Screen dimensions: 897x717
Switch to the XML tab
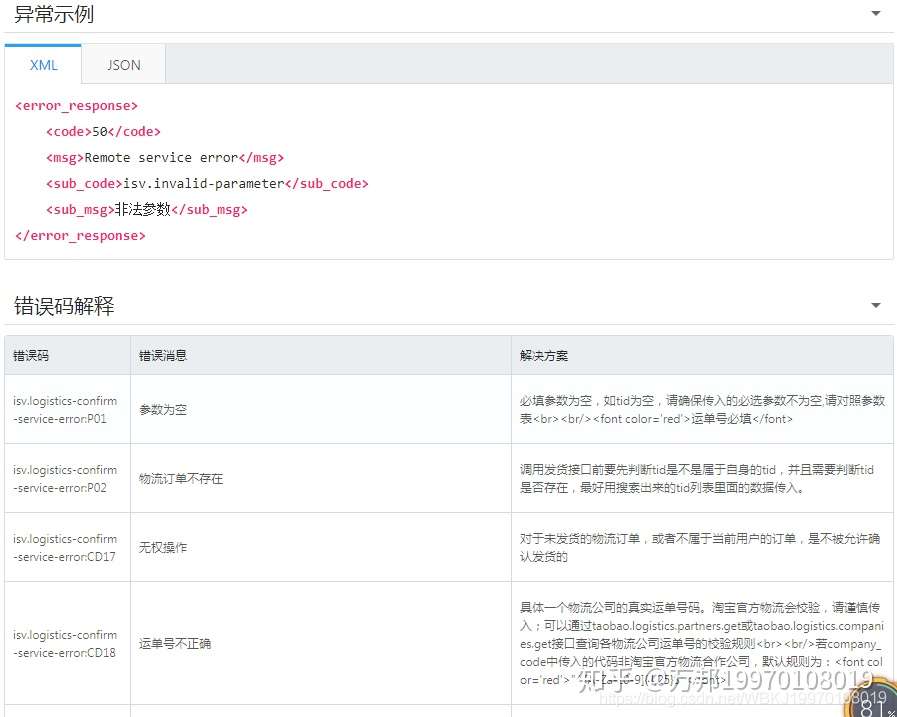pyautogui.click(x=43, y=65)
